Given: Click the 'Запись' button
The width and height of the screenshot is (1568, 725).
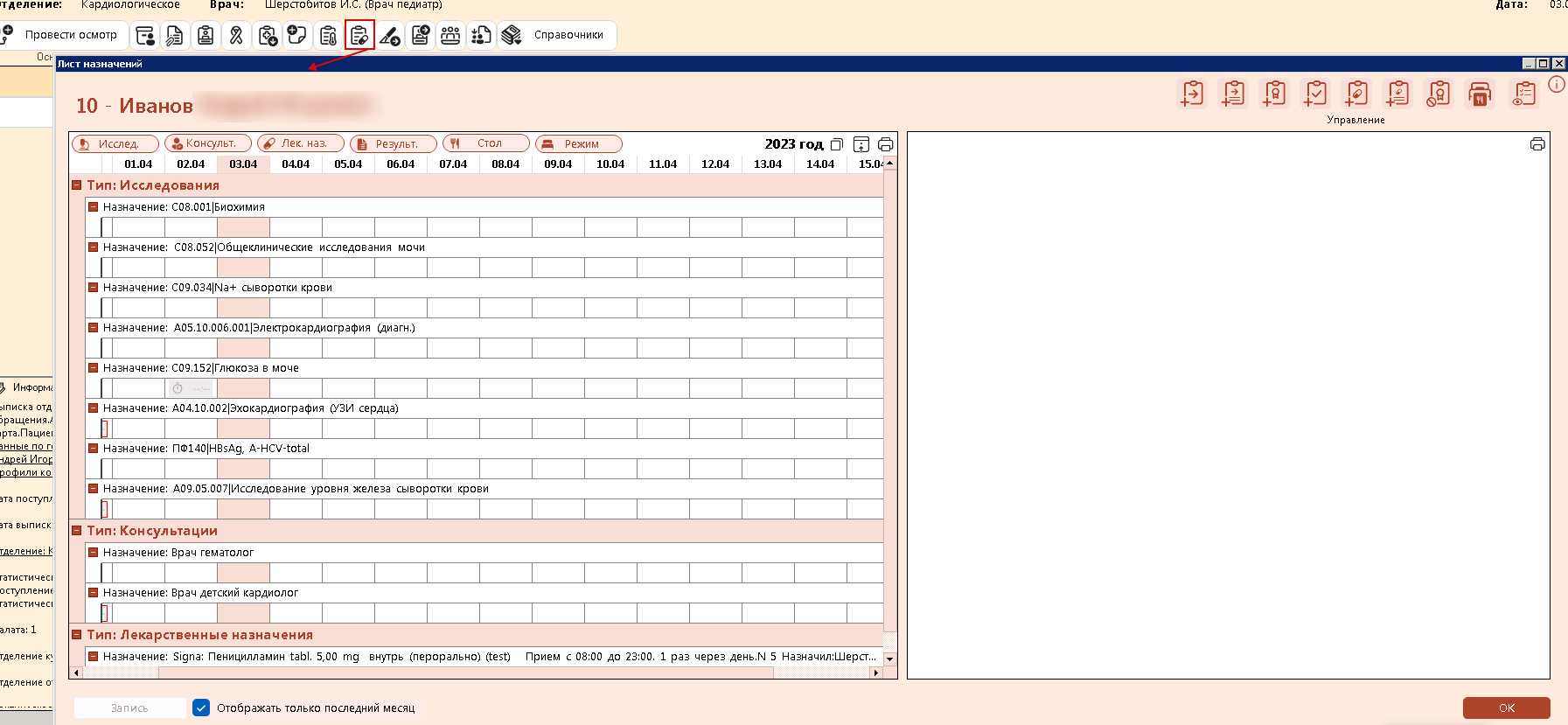Looking at the screenshot, I should click(x=129, y=708).
